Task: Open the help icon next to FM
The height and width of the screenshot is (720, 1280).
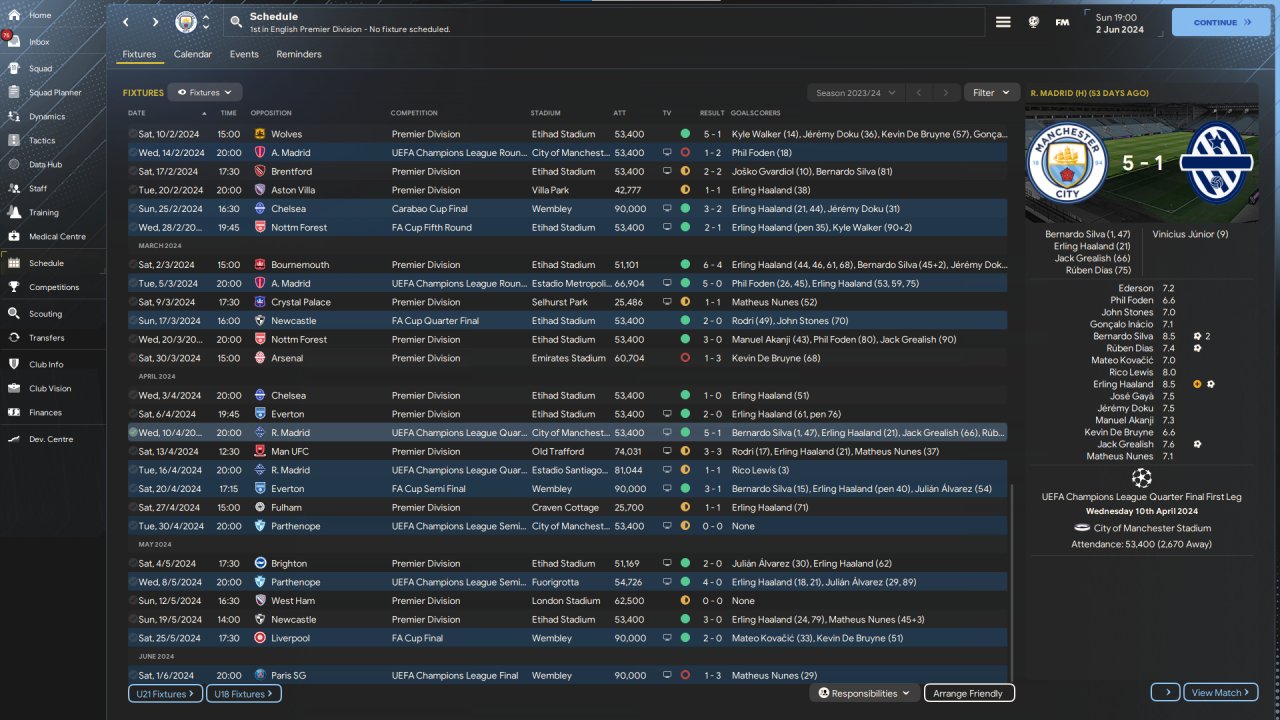Action: click(x=1033, y=22)
